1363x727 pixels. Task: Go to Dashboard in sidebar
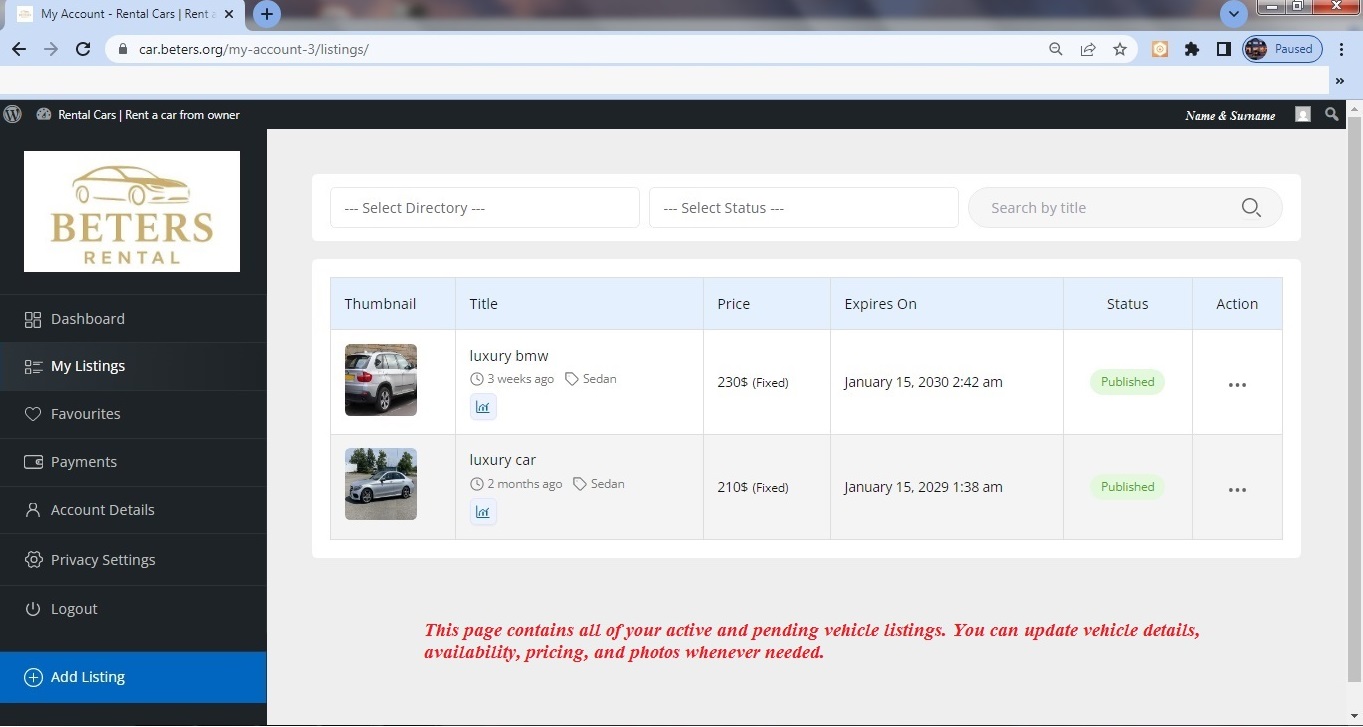pyautogui.click(x=133, y=319)
